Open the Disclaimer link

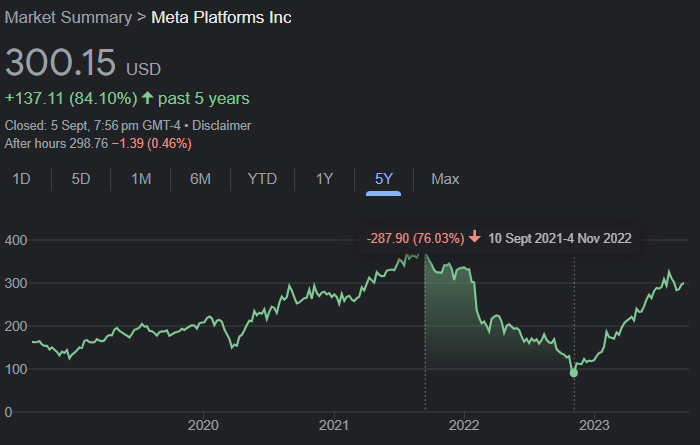221,126
